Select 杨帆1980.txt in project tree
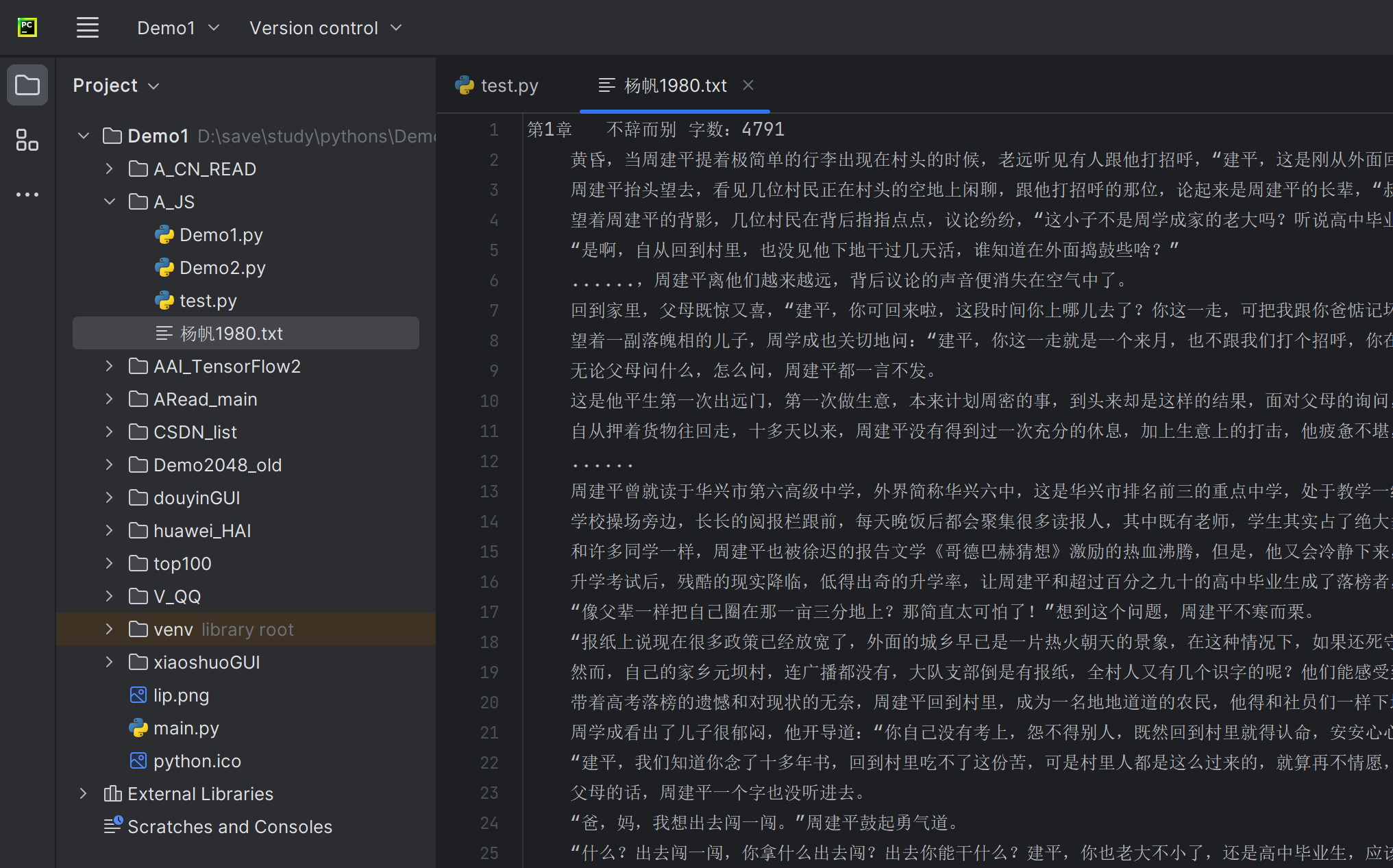1393x868 pixels. pos(231,334)
